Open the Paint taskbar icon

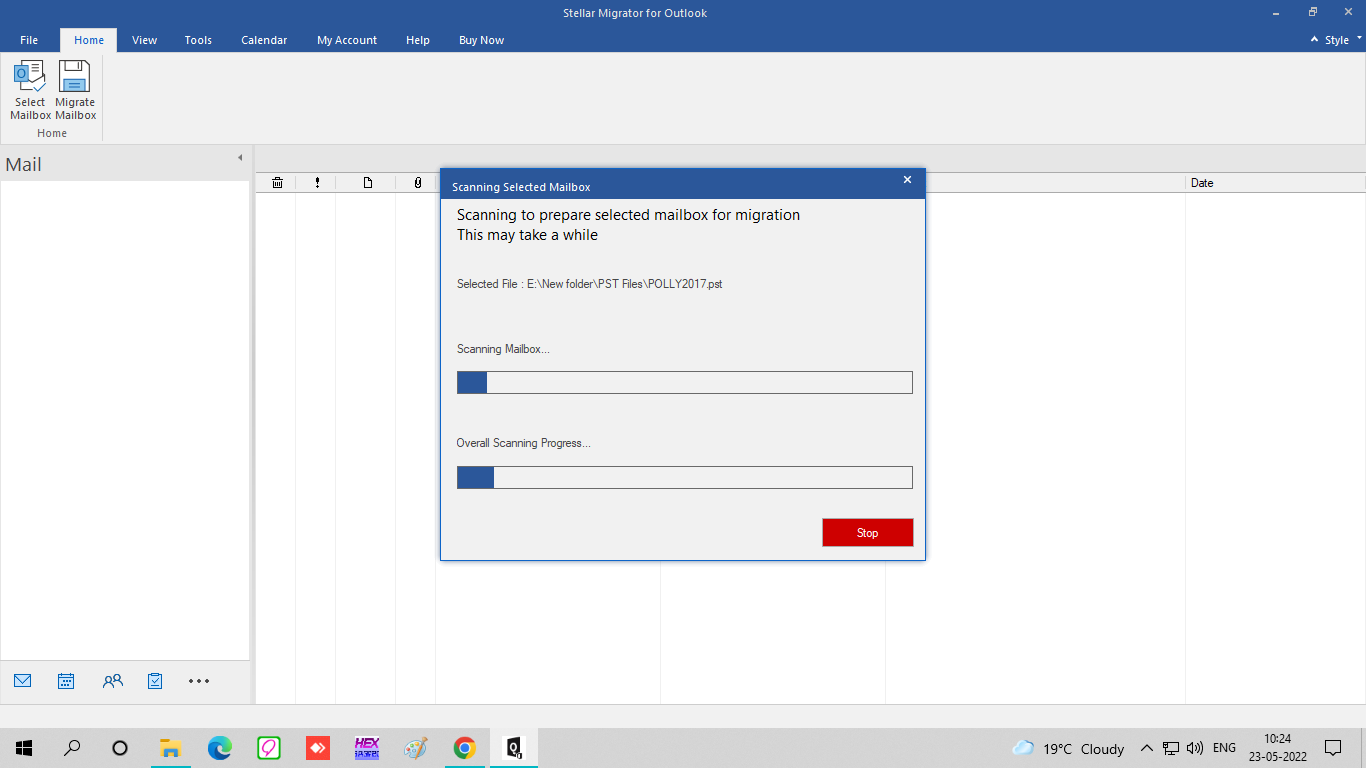pos(415,748)
